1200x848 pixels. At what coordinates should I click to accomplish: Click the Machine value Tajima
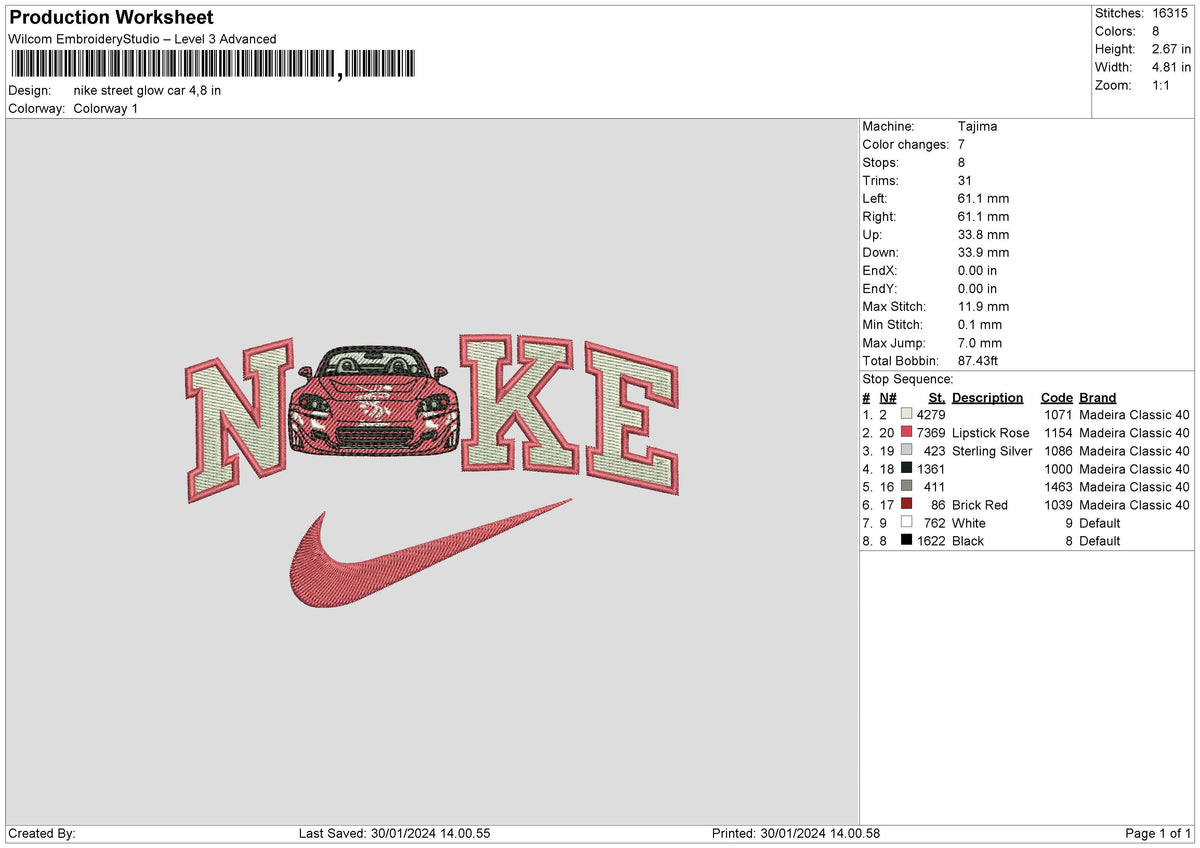[x=977, y=126]
